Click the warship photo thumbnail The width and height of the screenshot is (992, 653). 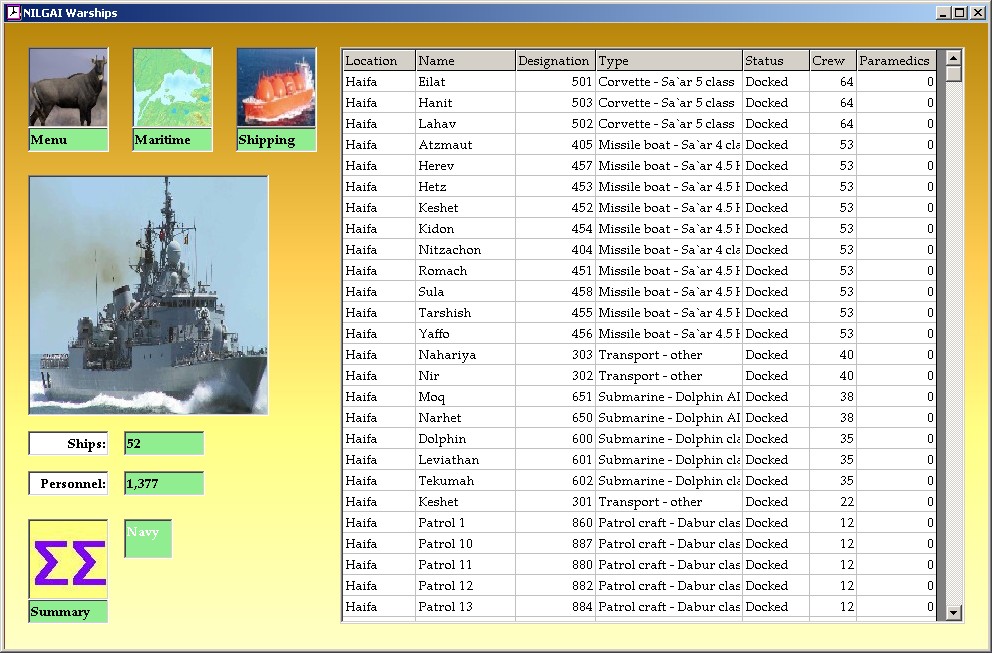pos(148,295)
